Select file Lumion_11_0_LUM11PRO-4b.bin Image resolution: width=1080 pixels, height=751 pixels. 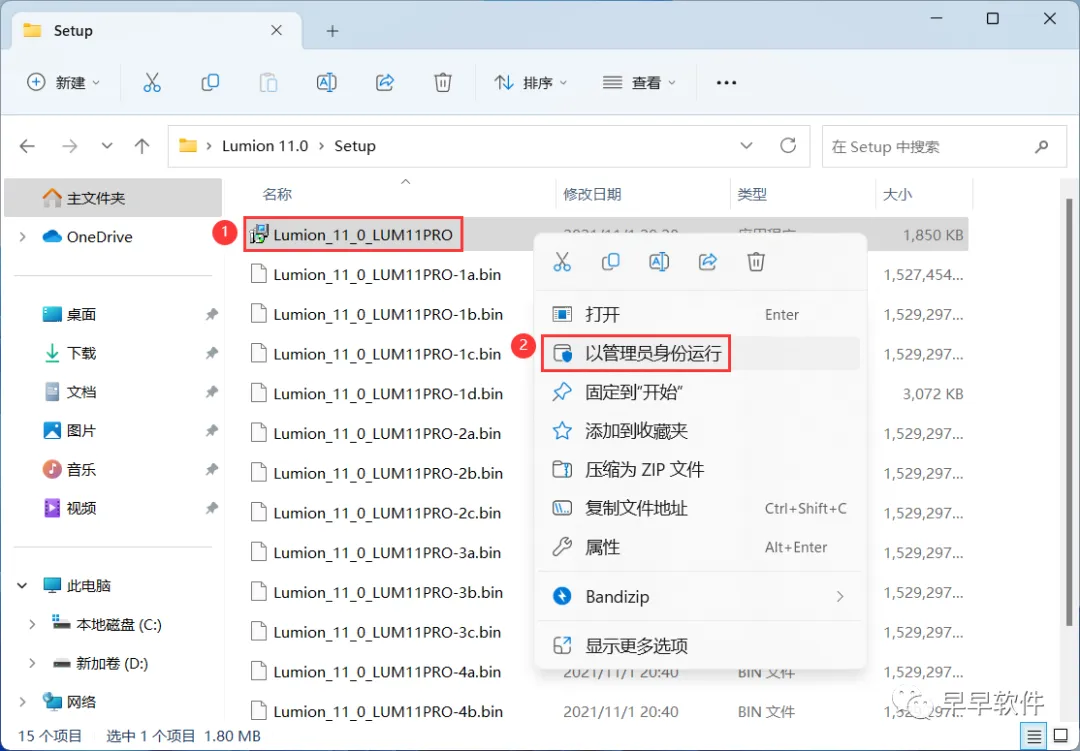click(x=388, y=712)
